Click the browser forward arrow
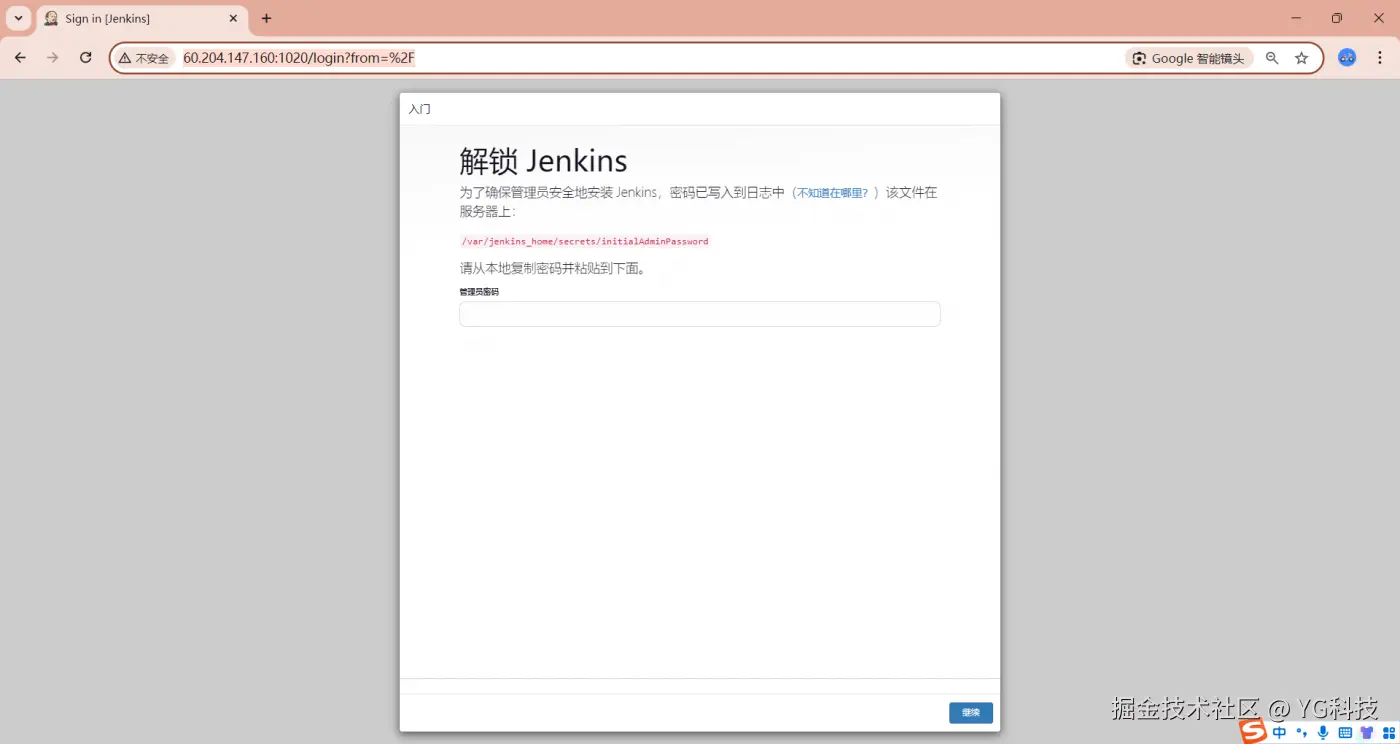The height and width of the screenshot is (744, 1400). [53, 58]
